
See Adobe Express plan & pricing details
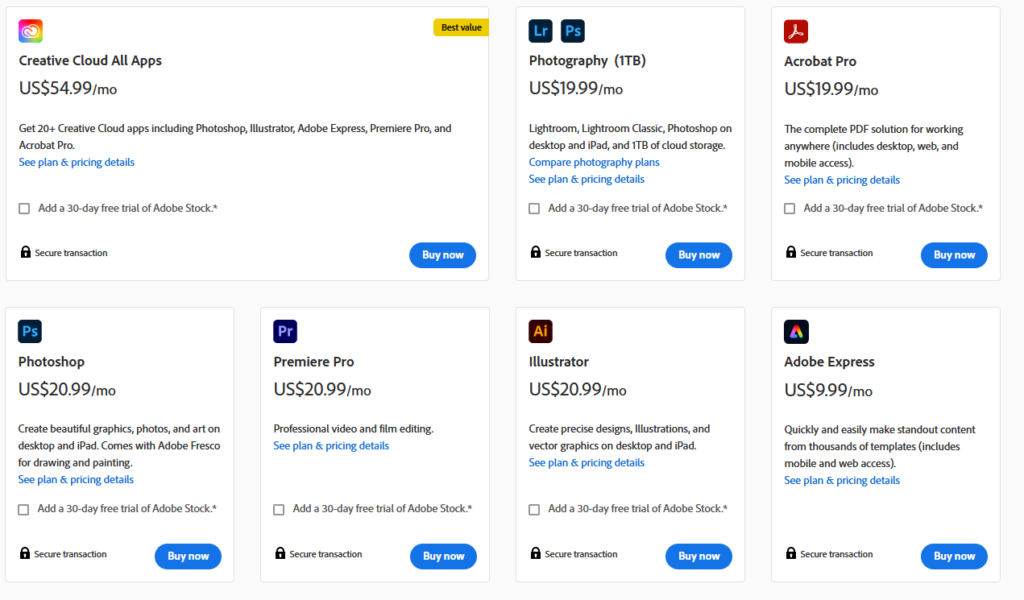point(842,480)
